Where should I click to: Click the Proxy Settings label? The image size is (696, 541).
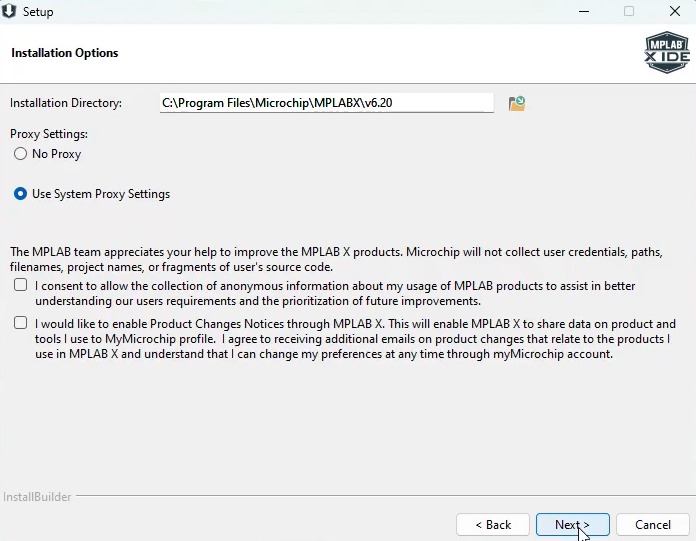pos(49,134)
